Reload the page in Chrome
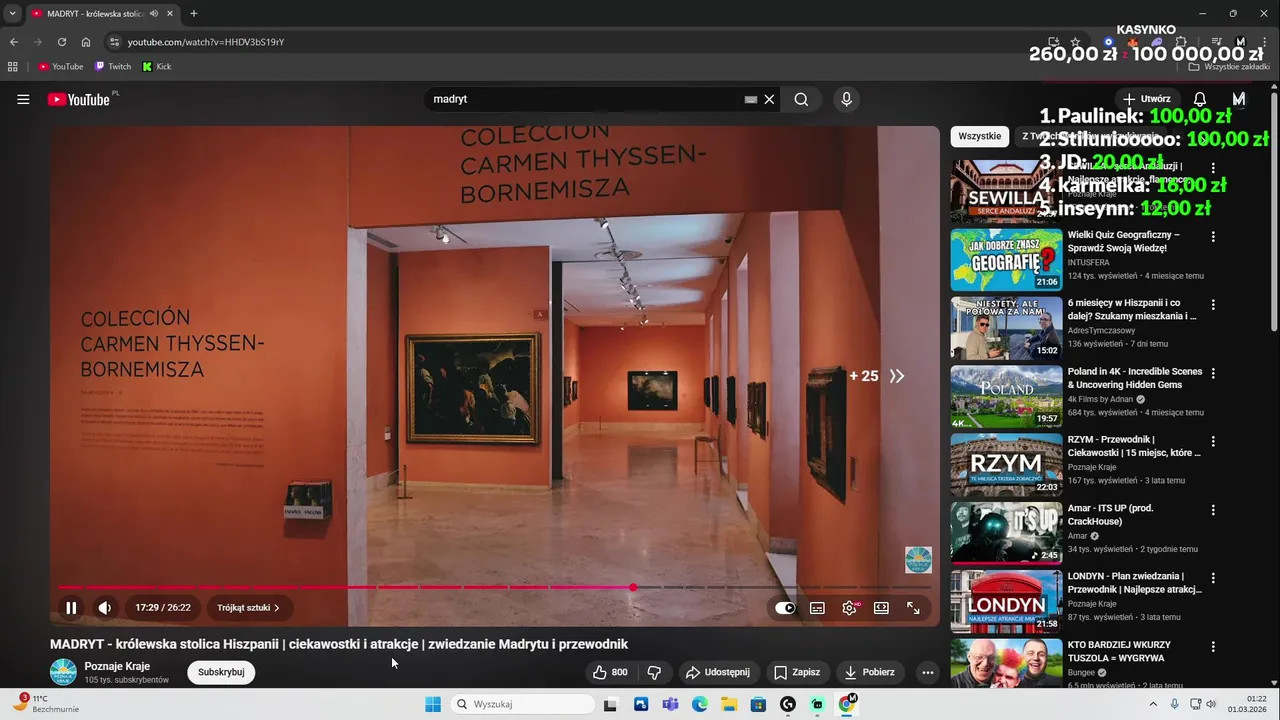Screen dimensions: 1280x720 point(61,42)
